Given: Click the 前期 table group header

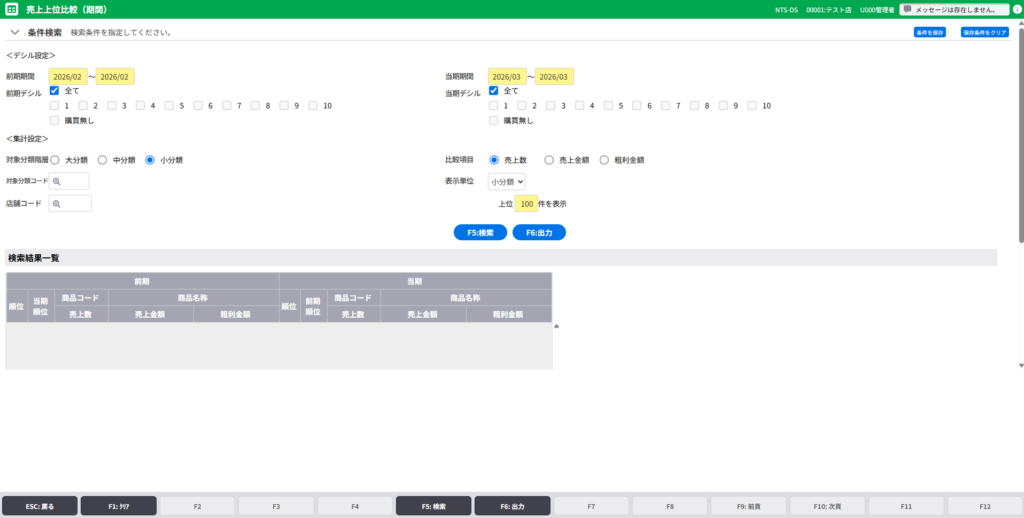Looking at the screenshot, I should (x=142, y=281).
